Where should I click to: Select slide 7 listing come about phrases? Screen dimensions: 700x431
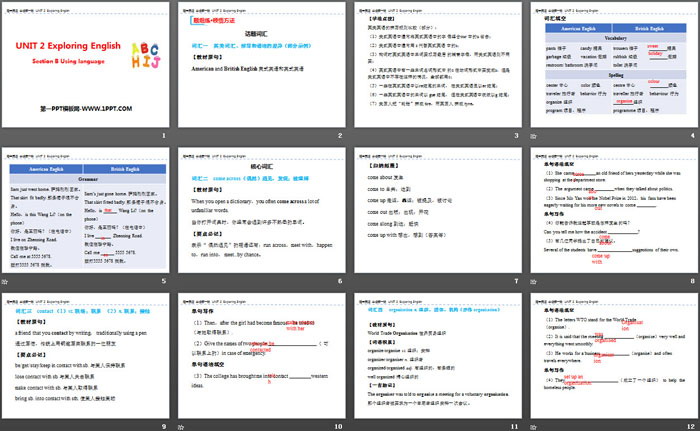click(438, 210)
